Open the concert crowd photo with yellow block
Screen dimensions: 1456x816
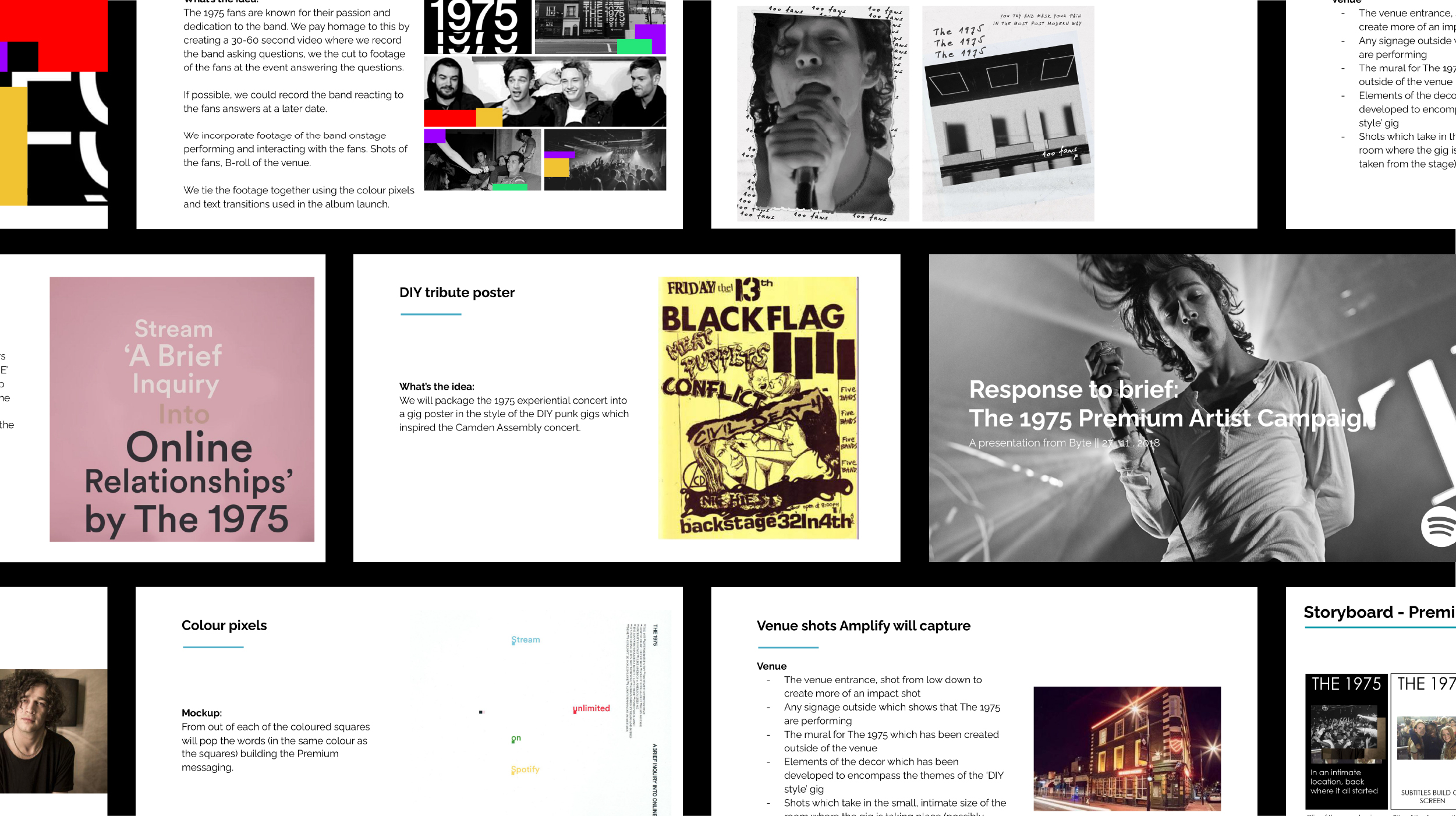[605, 160]
